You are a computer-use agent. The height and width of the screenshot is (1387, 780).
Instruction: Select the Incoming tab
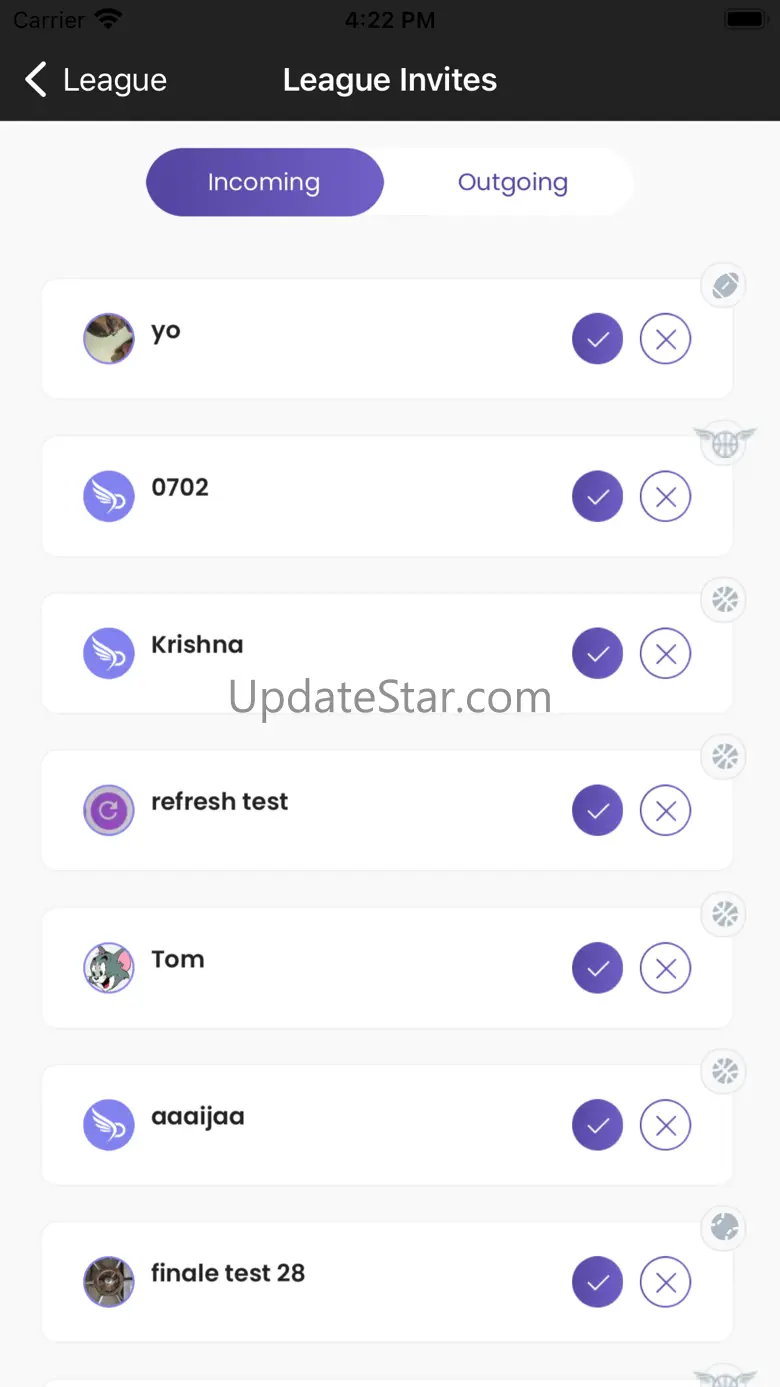pyautogui.click(x=264, y=182)
